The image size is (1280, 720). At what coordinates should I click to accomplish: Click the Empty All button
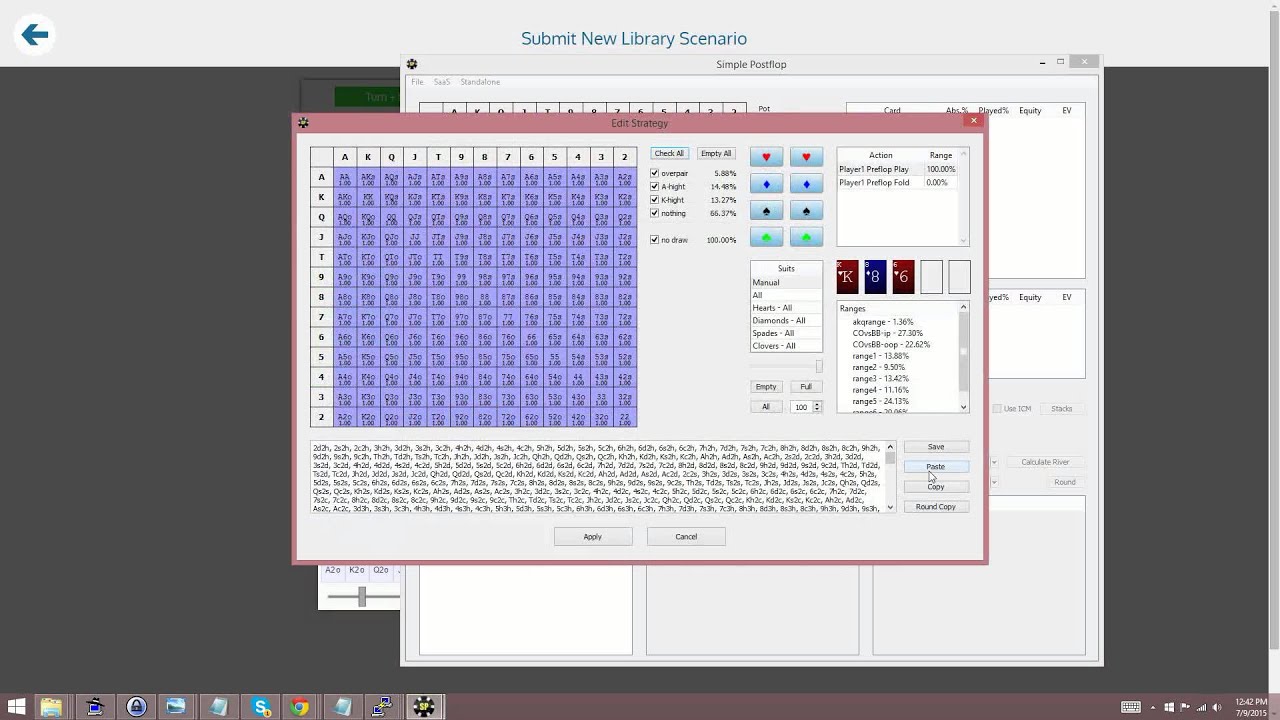coord(716,153)
